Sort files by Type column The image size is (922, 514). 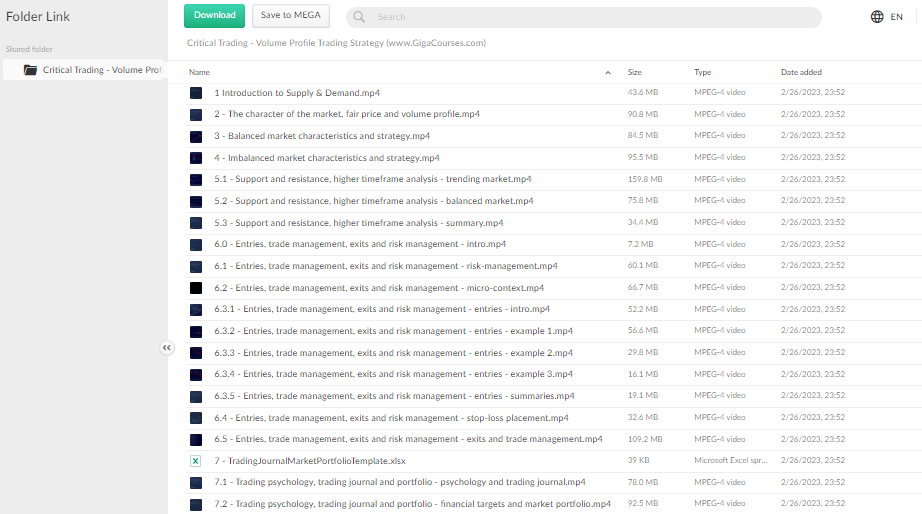coord(702,72)
